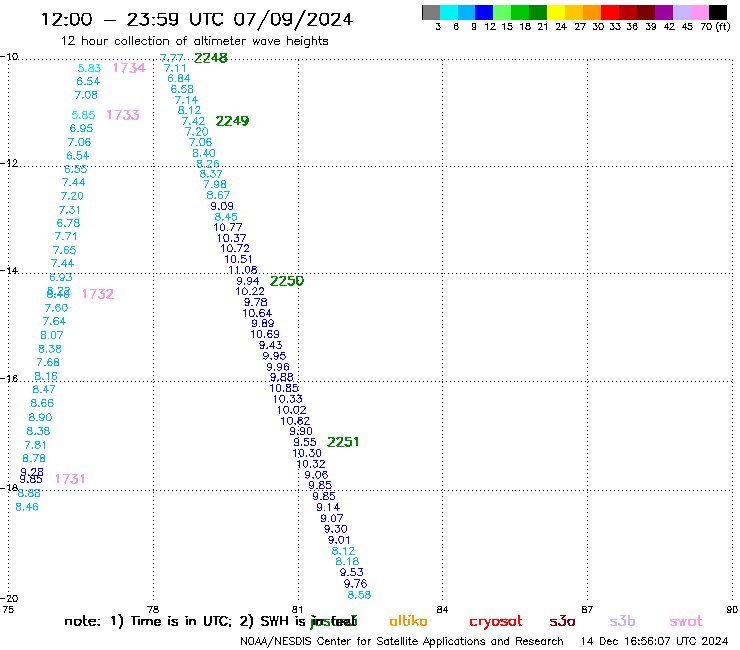
Task: Click the wave height value 8.67
Action: pyautogui.click(x=218, y=195)
